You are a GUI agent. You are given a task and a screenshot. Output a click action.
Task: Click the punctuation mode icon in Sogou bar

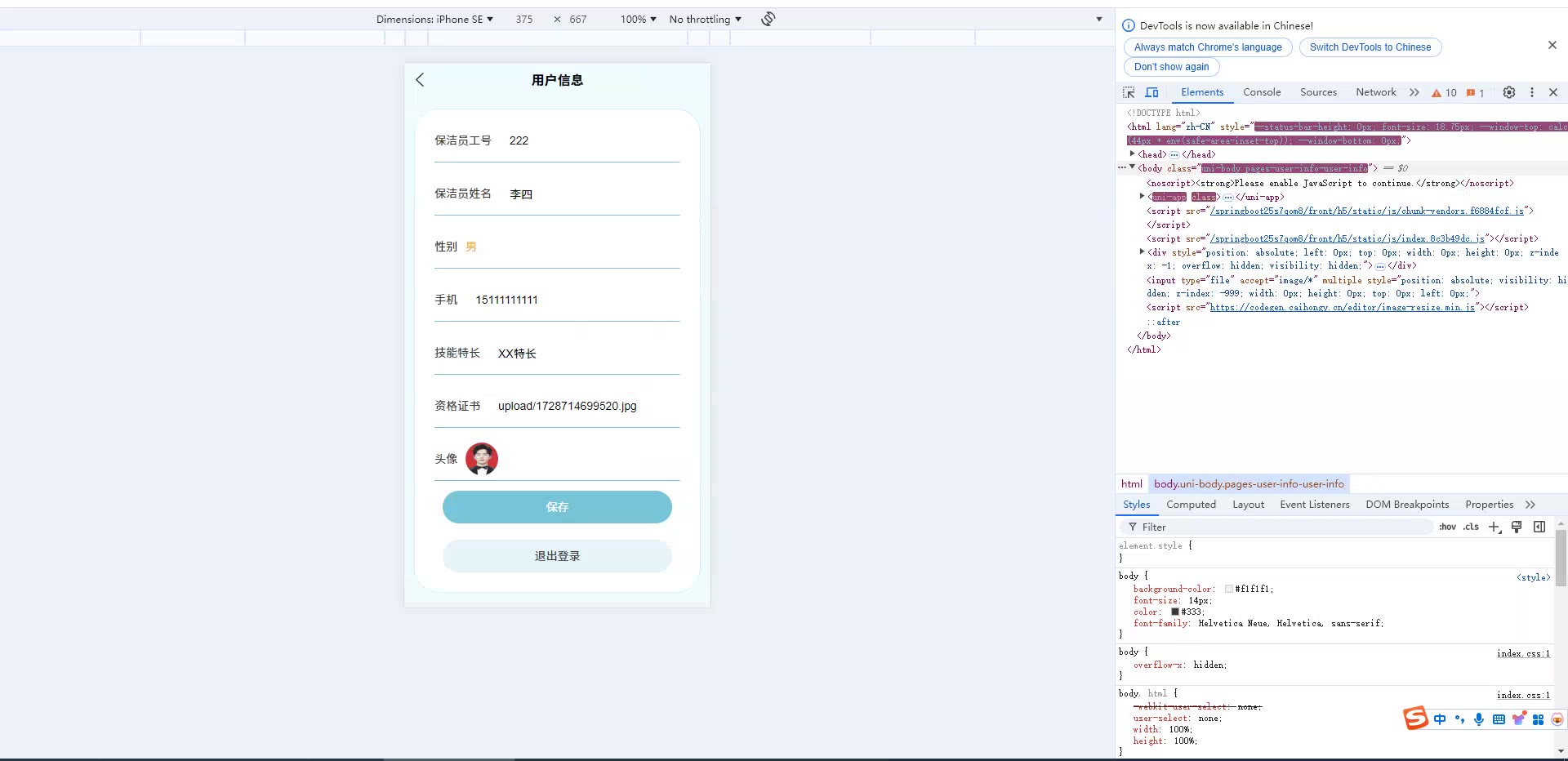1459,719
